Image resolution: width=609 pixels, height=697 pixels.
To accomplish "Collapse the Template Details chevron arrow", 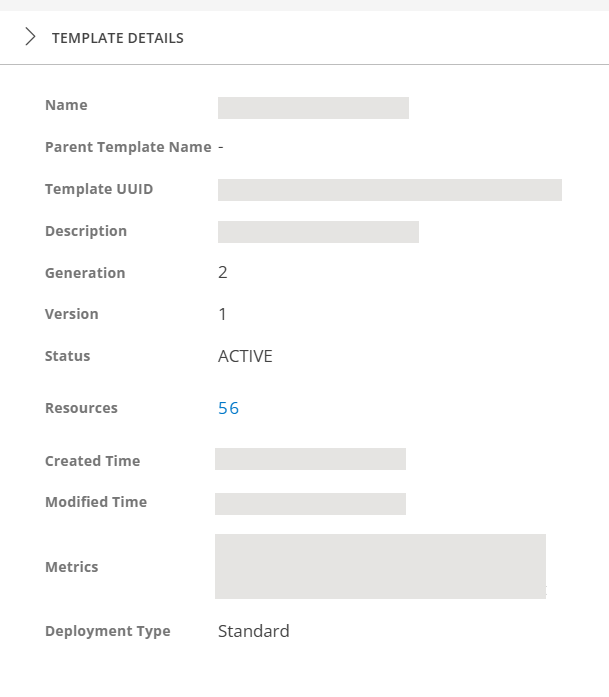I will [x=30, y=38].
